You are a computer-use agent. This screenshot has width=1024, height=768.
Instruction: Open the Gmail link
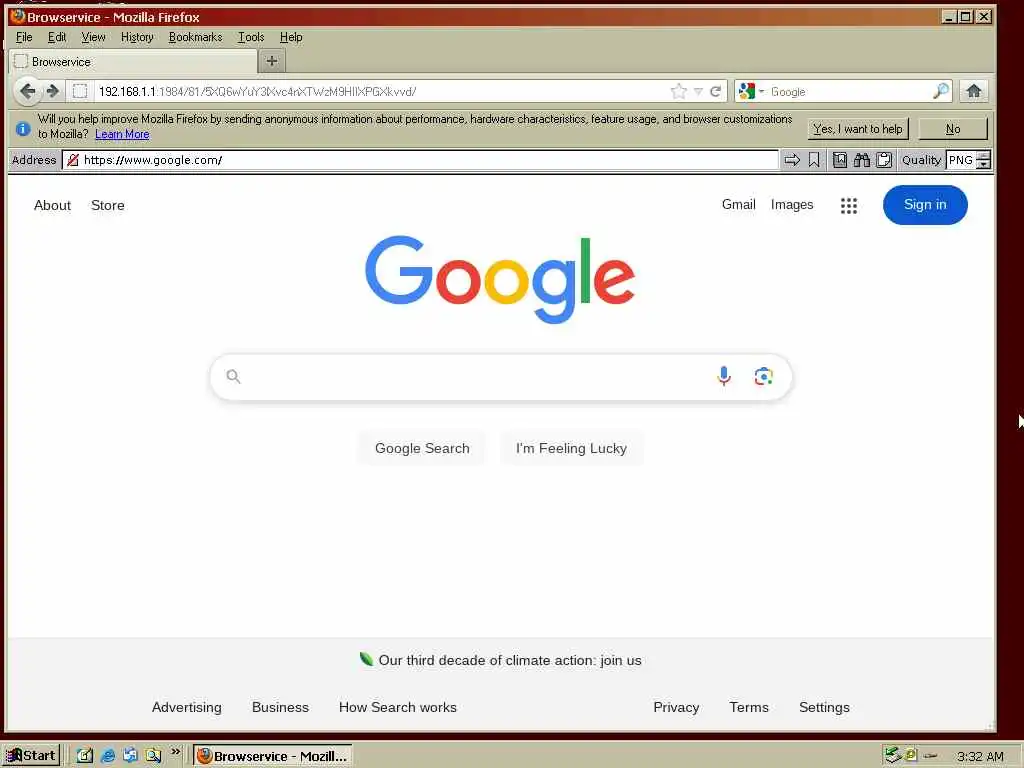point(739,204)
